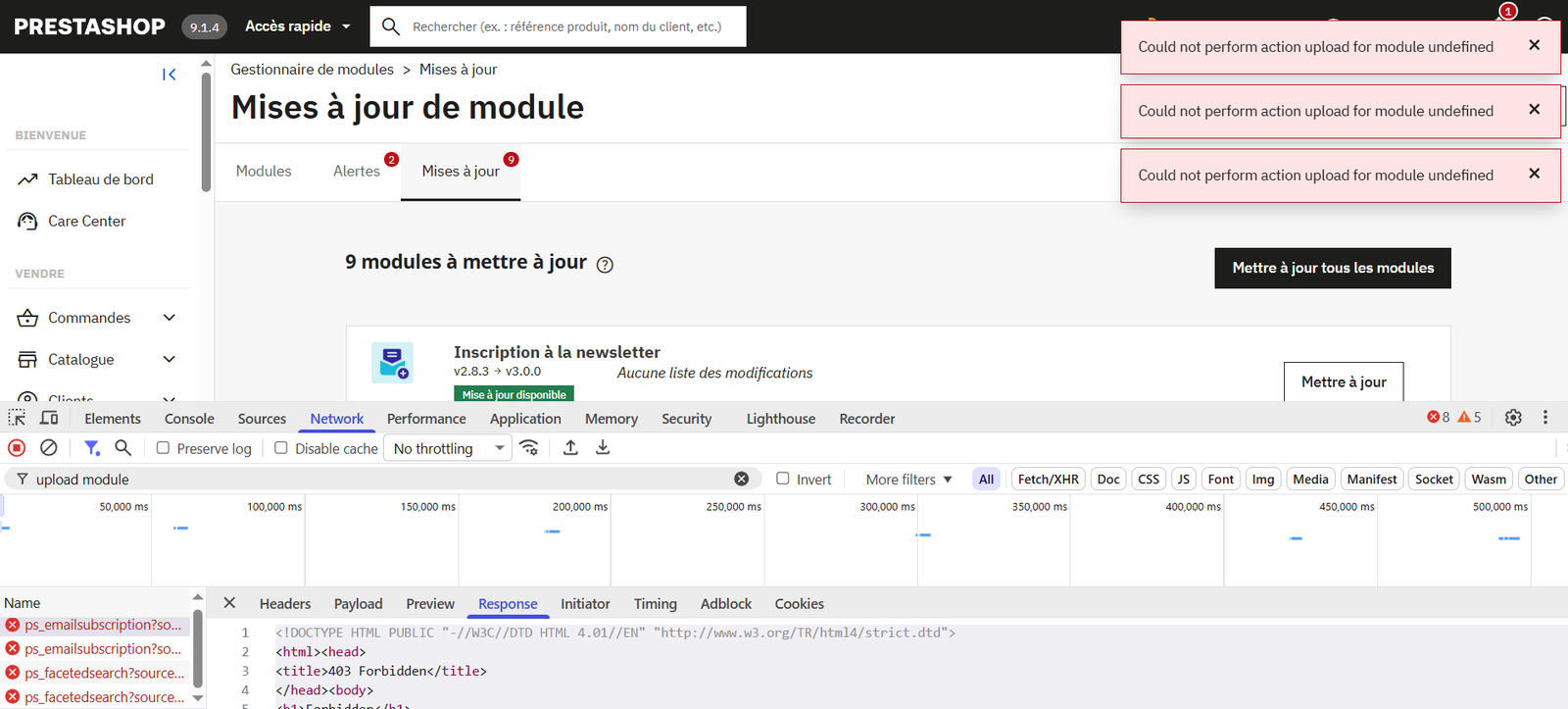Image resolution: width=1568 pixels, height=709 pixels.
Task: Click the DevTools warning count badge
Action: [1470, 418]
